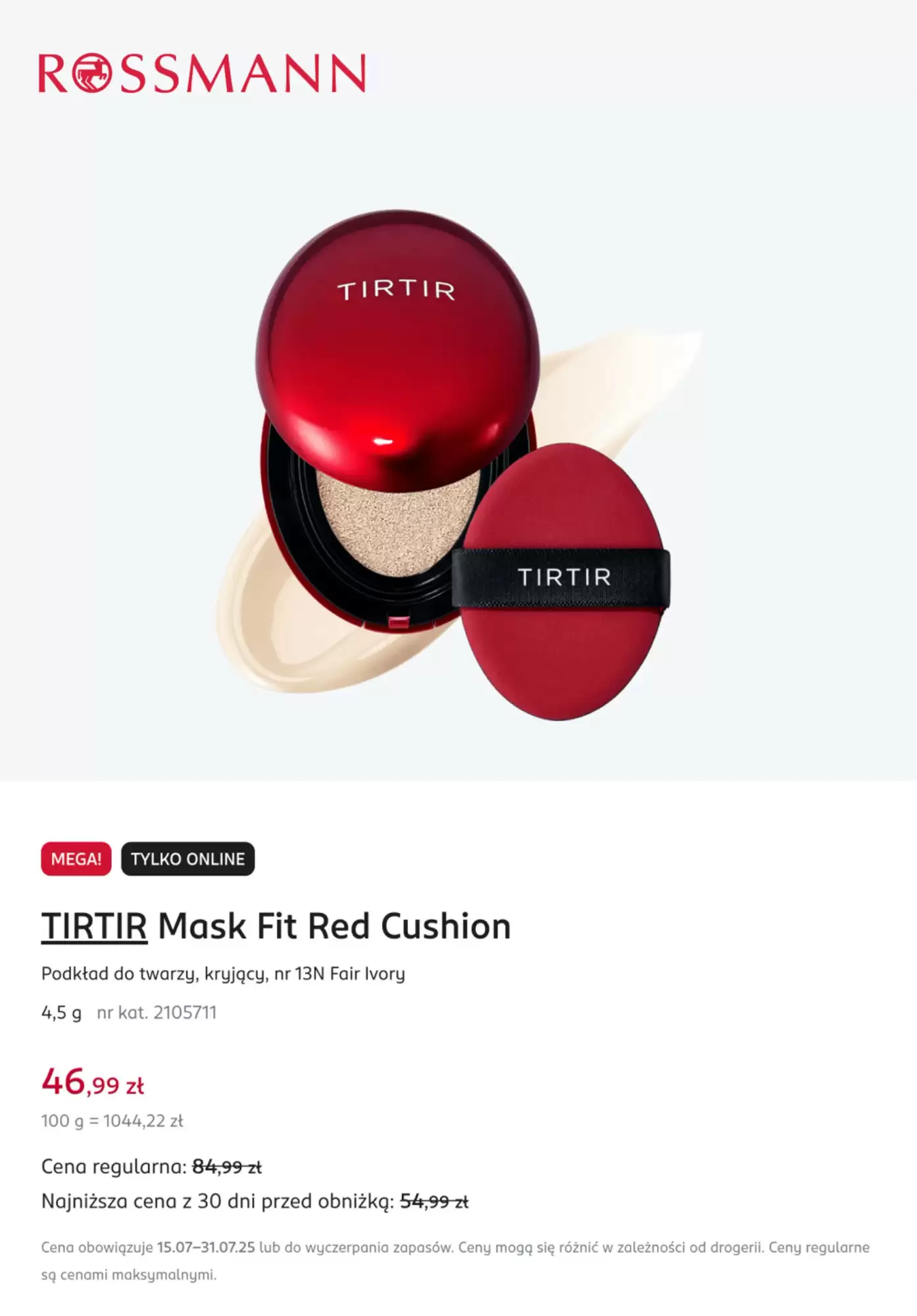Click the MEGA! red badge
917x1316 pixels.
76,859
